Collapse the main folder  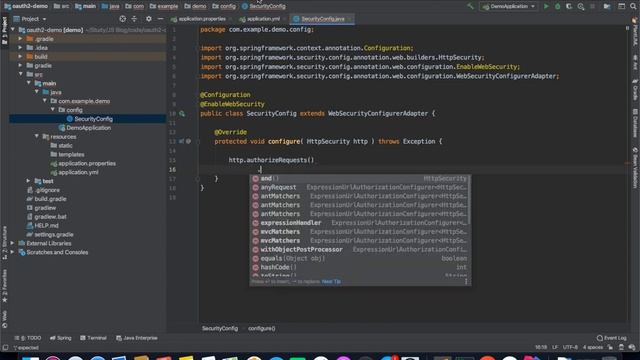pos(29,83)
